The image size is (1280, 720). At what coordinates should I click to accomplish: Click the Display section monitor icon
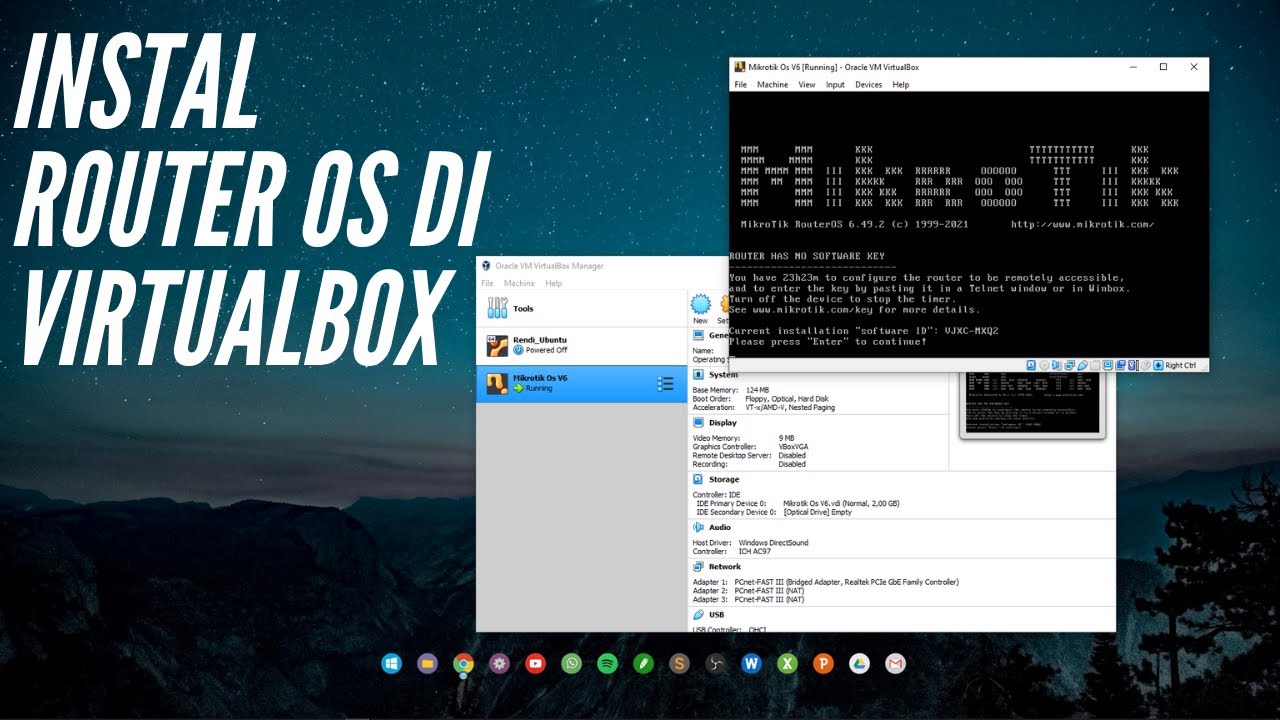coord(698,423)
